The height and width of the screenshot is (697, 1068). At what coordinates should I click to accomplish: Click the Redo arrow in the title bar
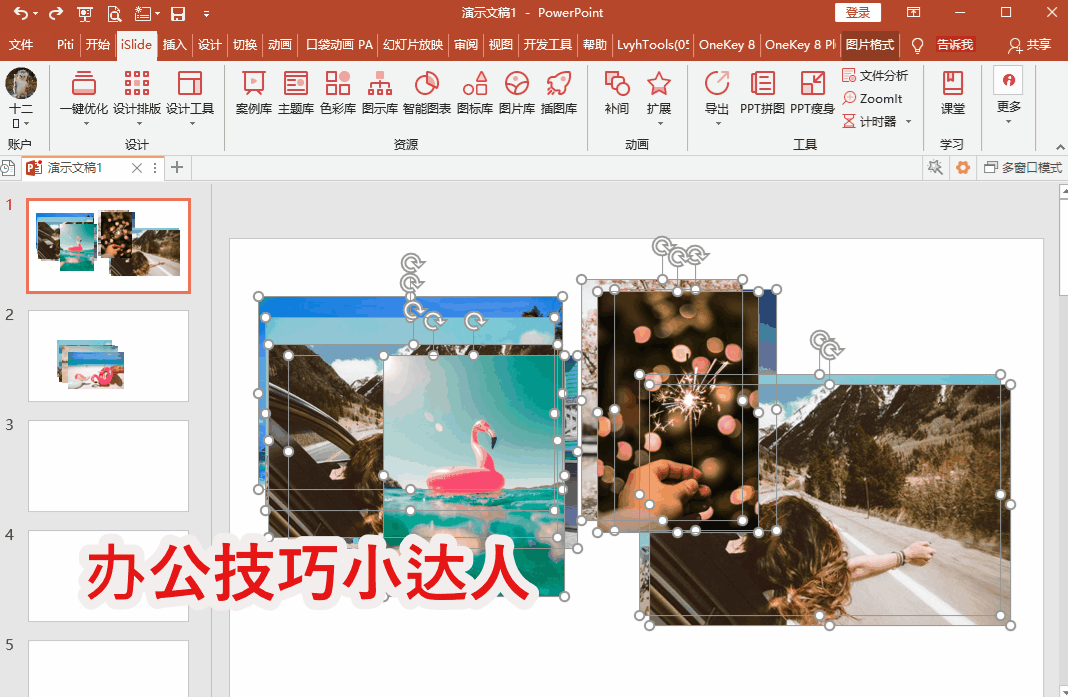[x=56, y=13]
